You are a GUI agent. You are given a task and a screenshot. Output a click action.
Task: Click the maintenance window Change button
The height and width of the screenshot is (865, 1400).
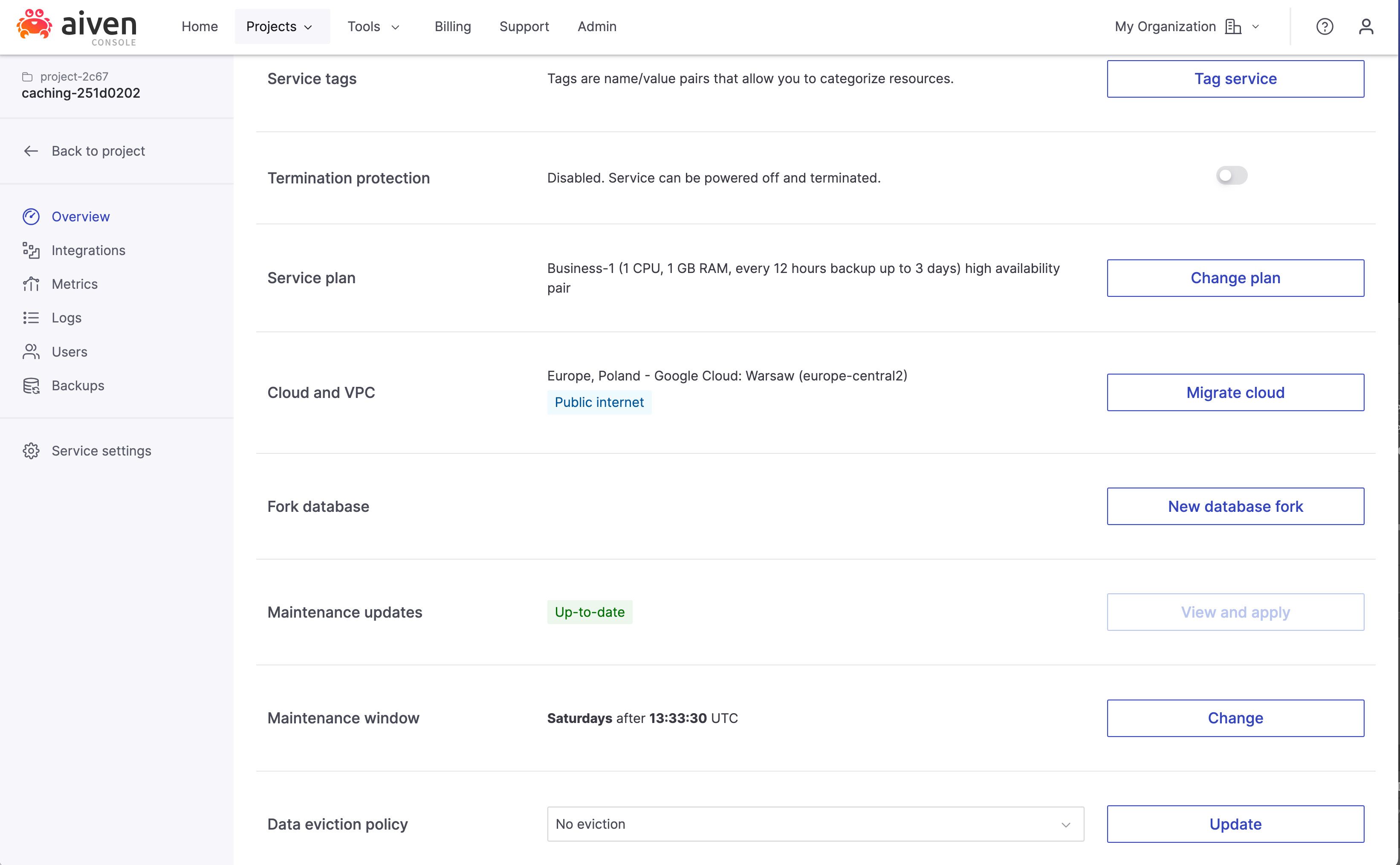pyautogui.click(x=1235, y=718)
